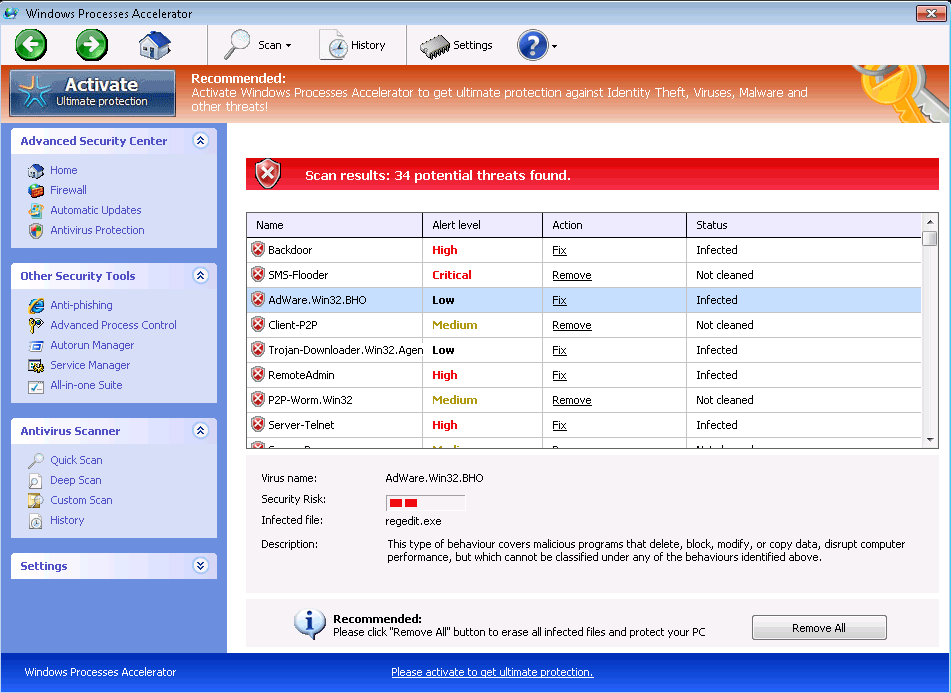
Task: Click the red shield icon beside Backdoor
Action: point(258,250)
